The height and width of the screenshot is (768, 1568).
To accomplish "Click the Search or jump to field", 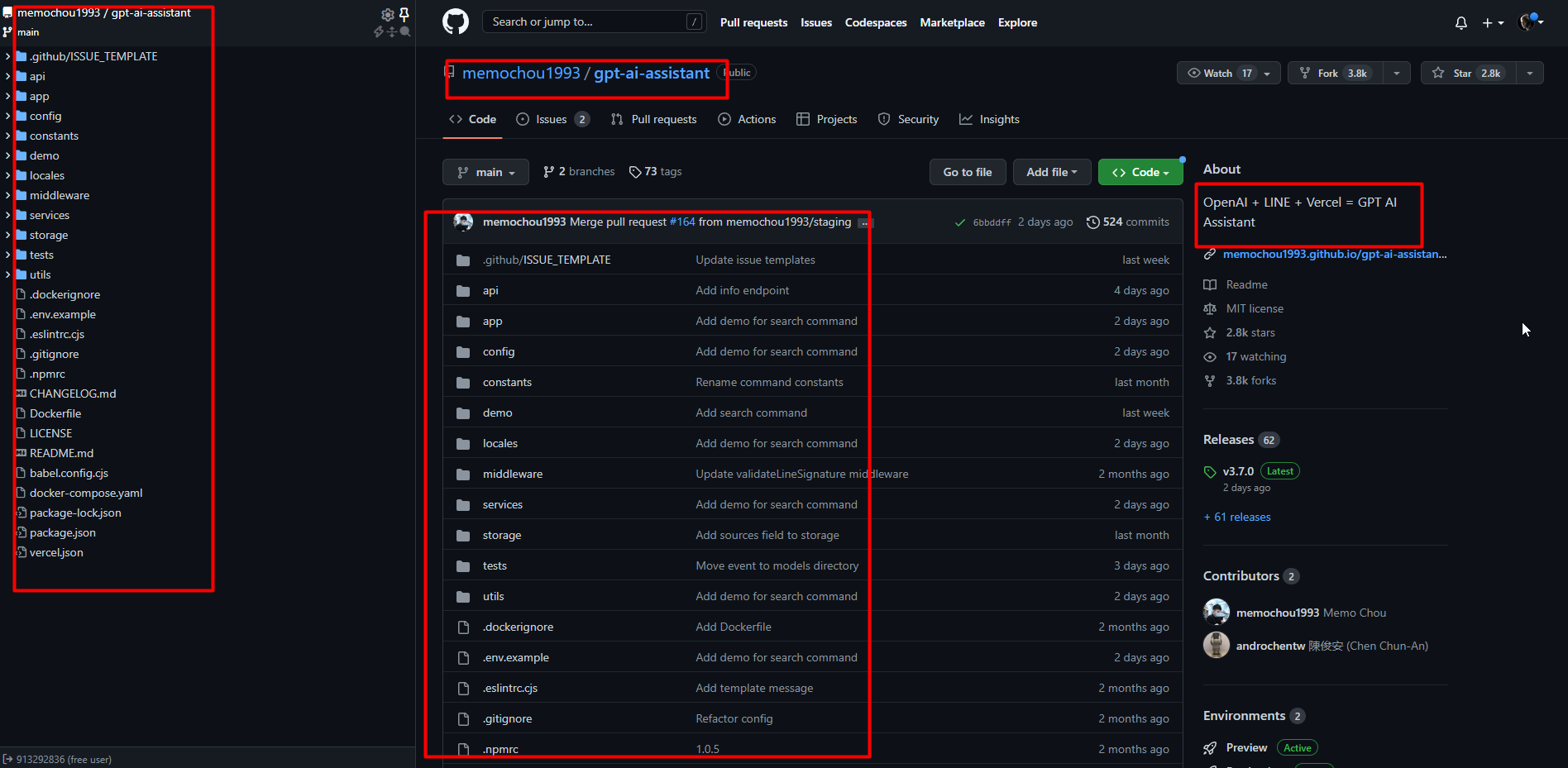I will [594, 21].
